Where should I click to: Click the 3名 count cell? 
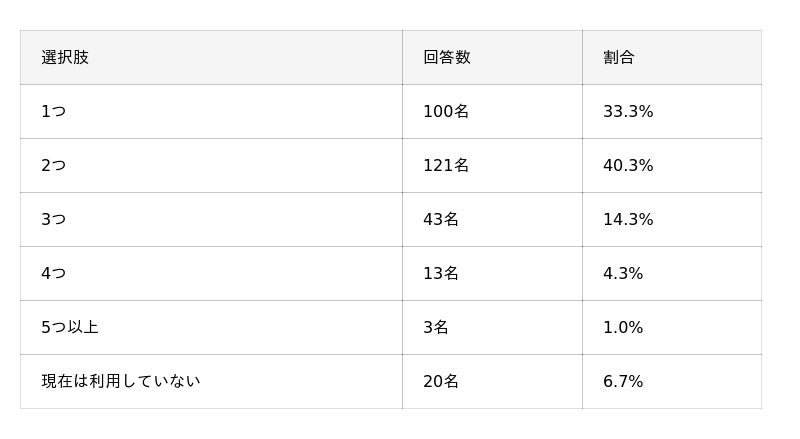pos(436,327)
